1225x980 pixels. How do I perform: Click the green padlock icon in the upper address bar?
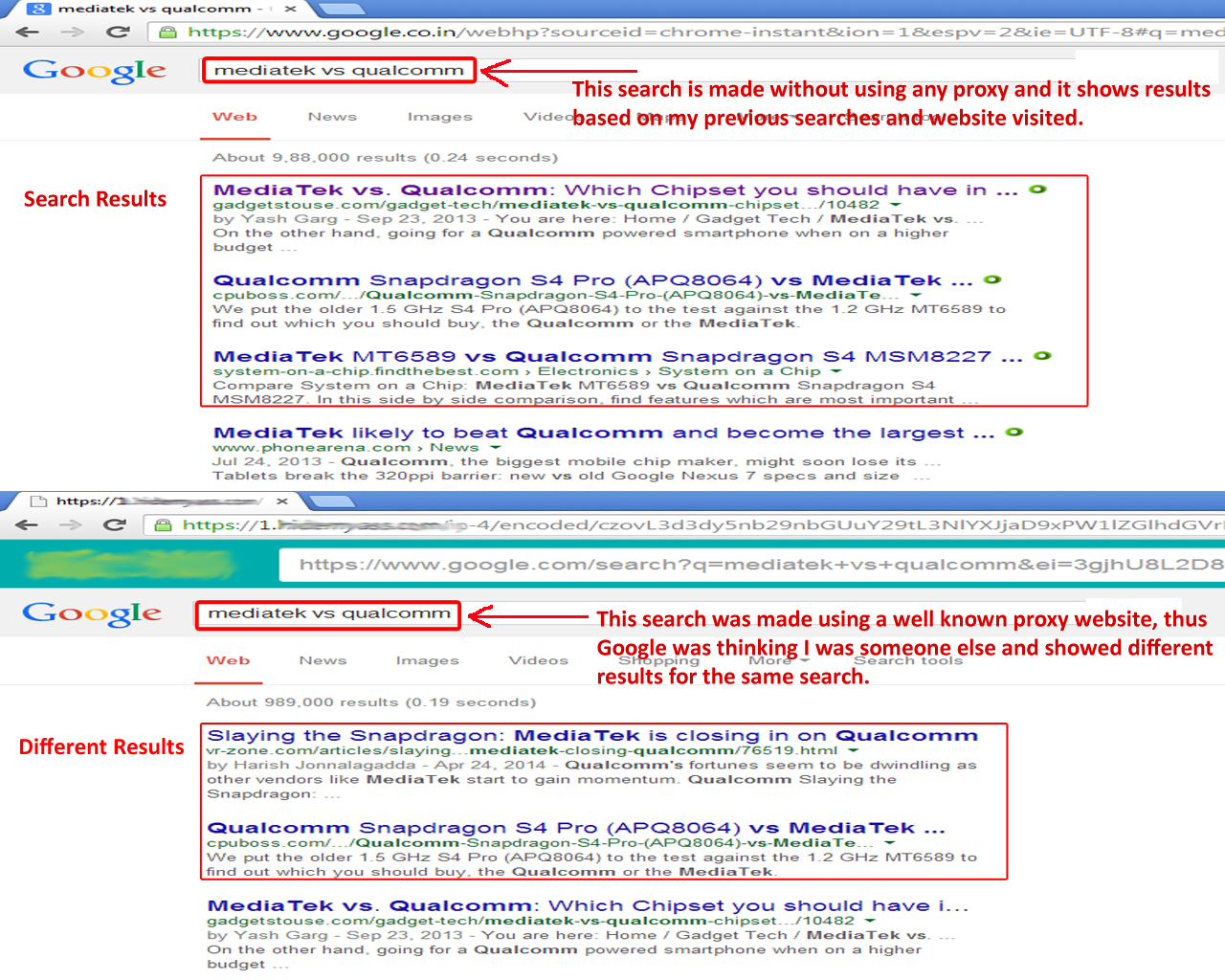(x=167, y=32)
